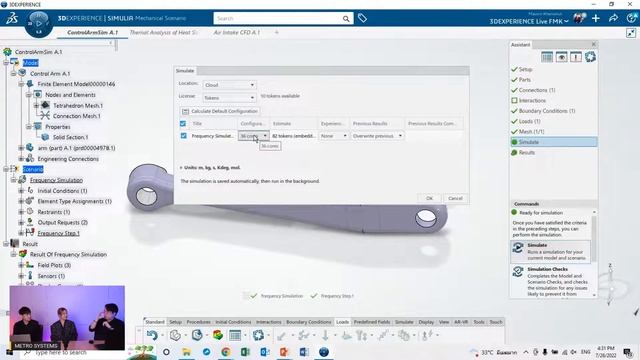This screenshot has width=640, height=360.
Task: Click the Tetrahedron Mesh.1 node icon
Action: pos(45,105)
